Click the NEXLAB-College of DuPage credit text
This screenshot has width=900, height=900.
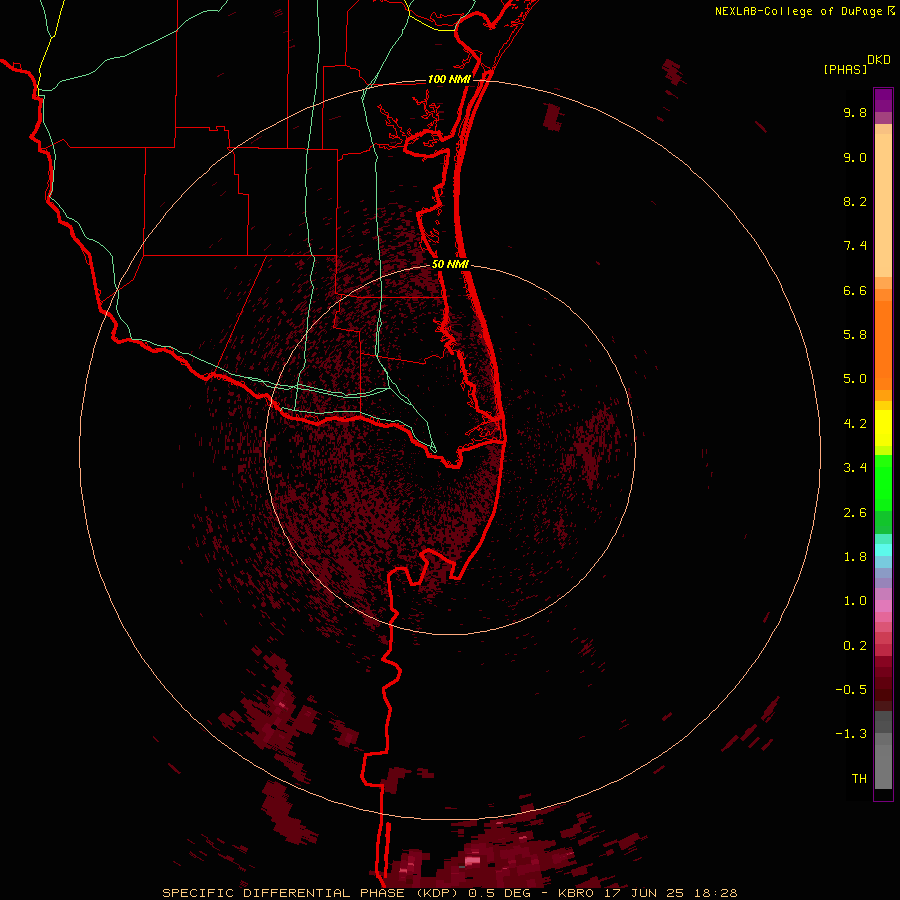coord(798,11)
